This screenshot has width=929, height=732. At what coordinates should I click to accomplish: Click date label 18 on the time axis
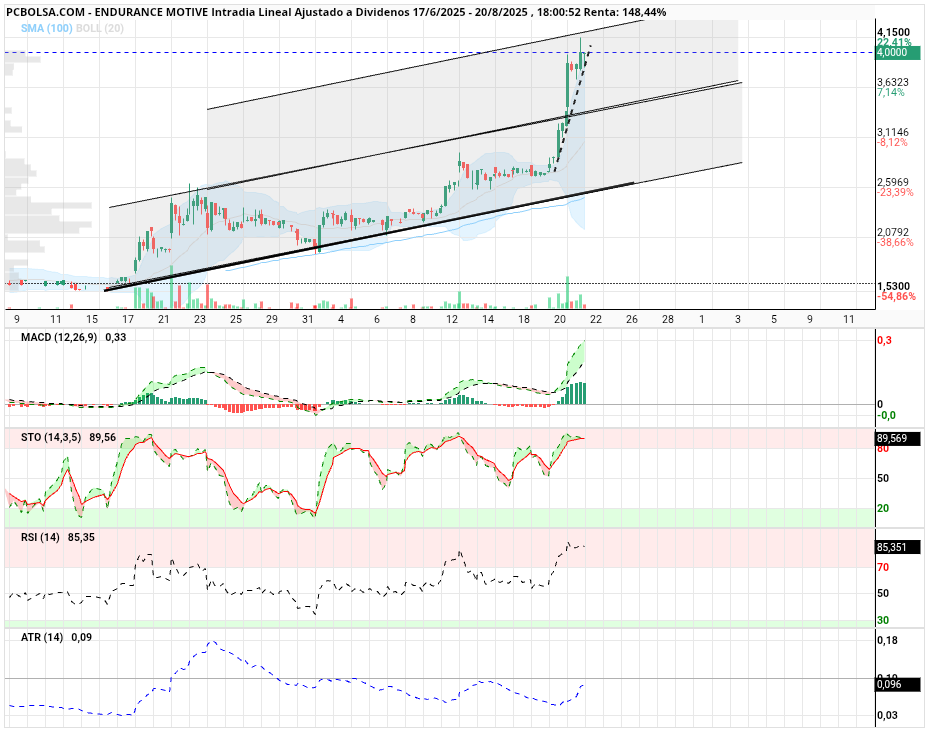(524, 319)
